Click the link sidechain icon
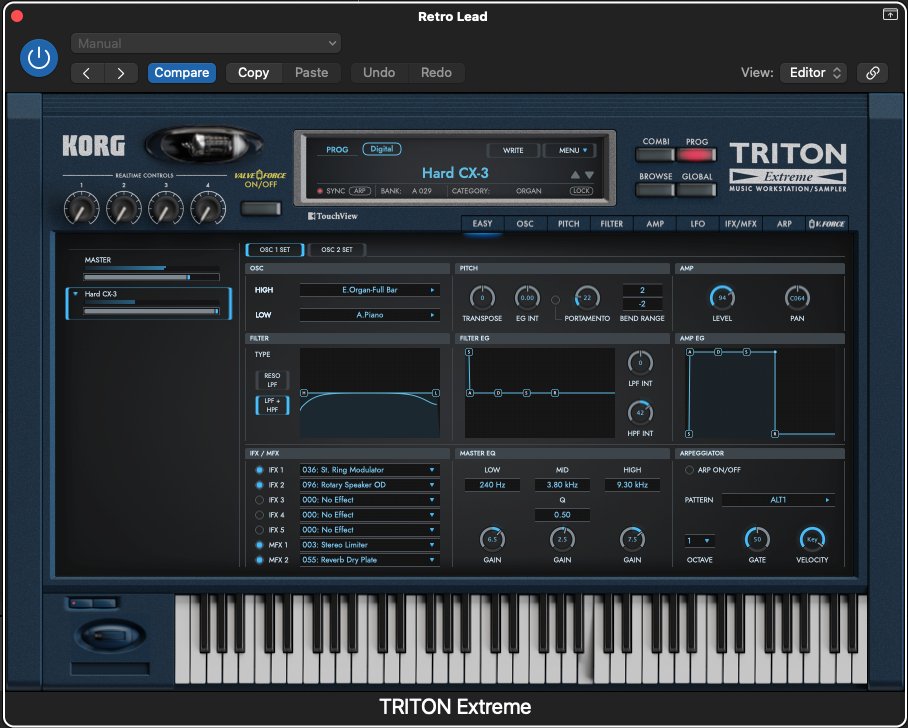 (x=872, y=73)
